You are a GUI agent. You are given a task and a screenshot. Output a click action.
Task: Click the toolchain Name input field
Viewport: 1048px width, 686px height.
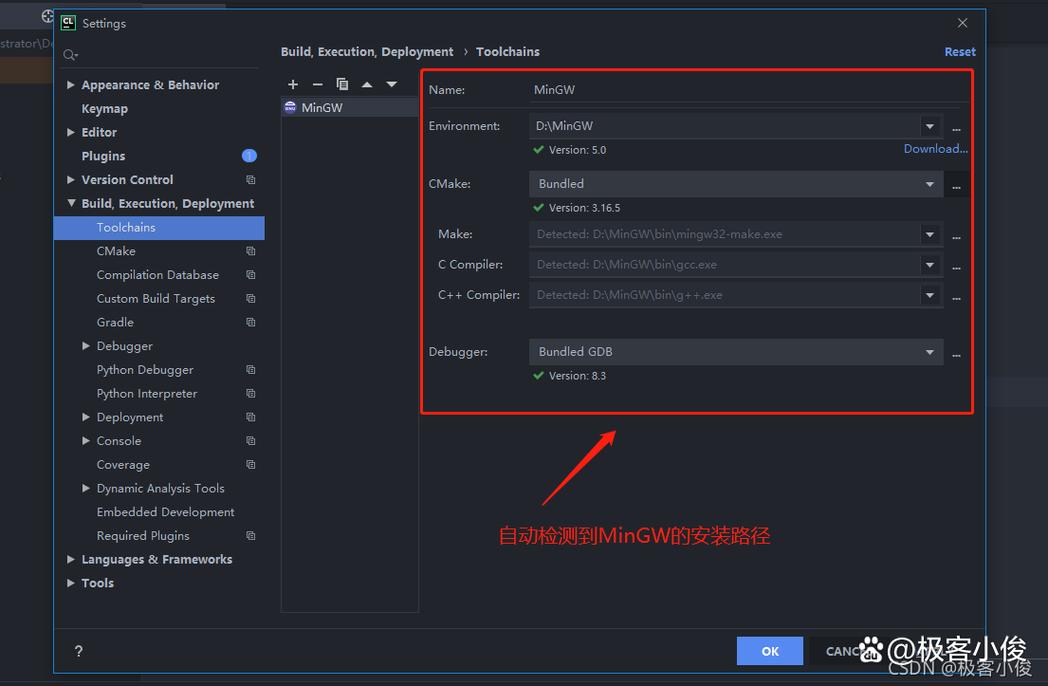pyautogui.click(x=745, y=90)
